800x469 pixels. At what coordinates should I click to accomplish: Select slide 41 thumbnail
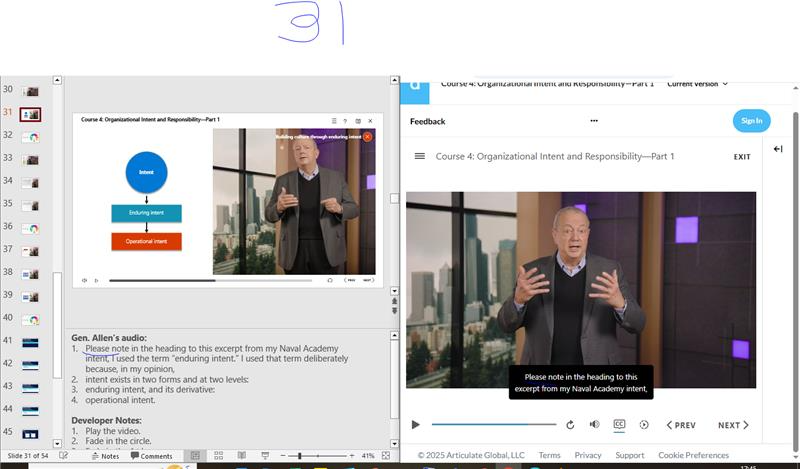[x=31, y=342]
